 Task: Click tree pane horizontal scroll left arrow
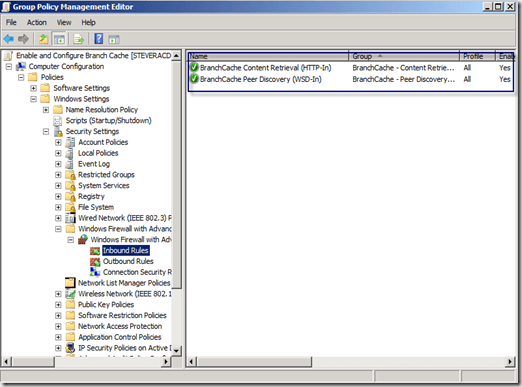click(x=7, y=361)
